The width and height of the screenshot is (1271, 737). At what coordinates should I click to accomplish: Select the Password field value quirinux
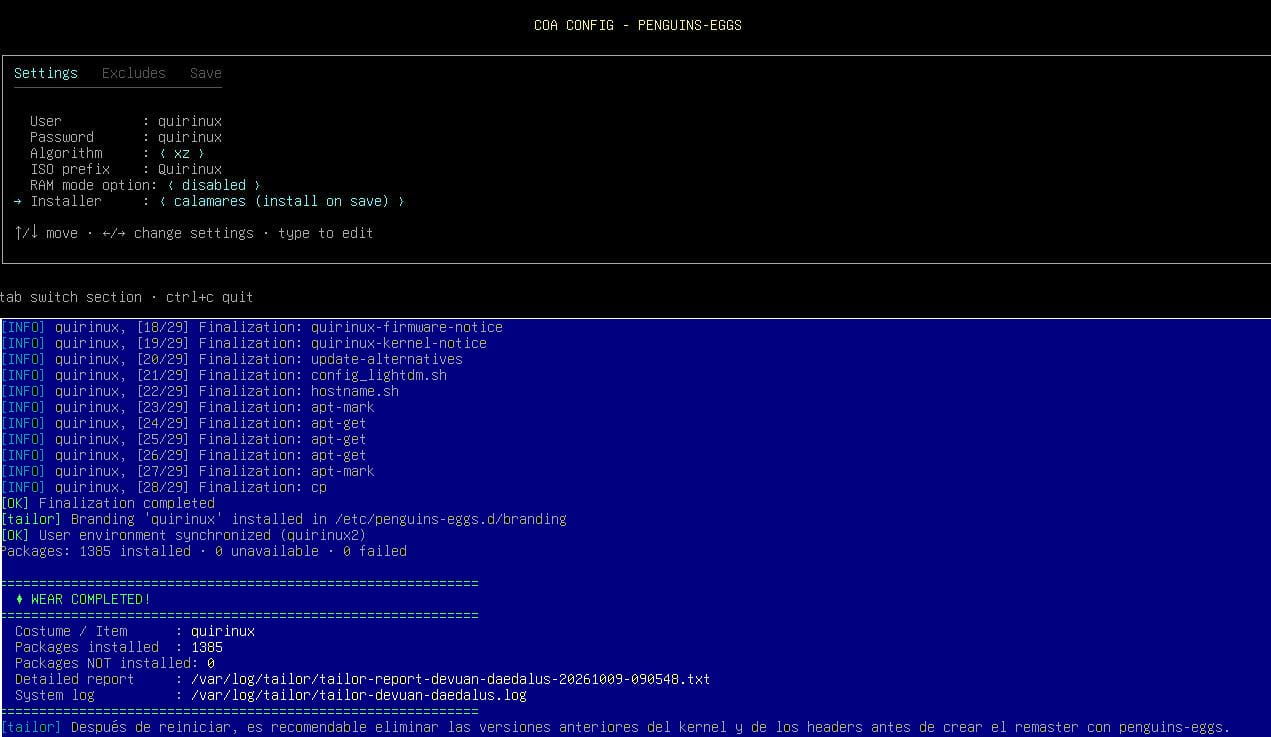point(190,137)
